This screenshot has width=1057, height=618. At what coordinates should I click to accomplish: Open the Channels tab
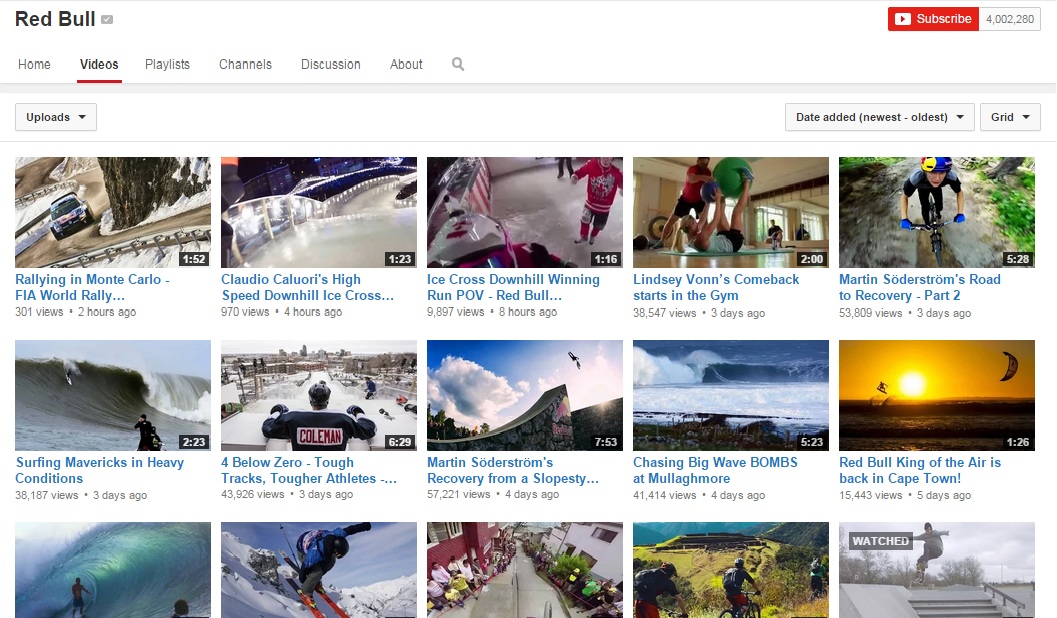coord(245,64)
